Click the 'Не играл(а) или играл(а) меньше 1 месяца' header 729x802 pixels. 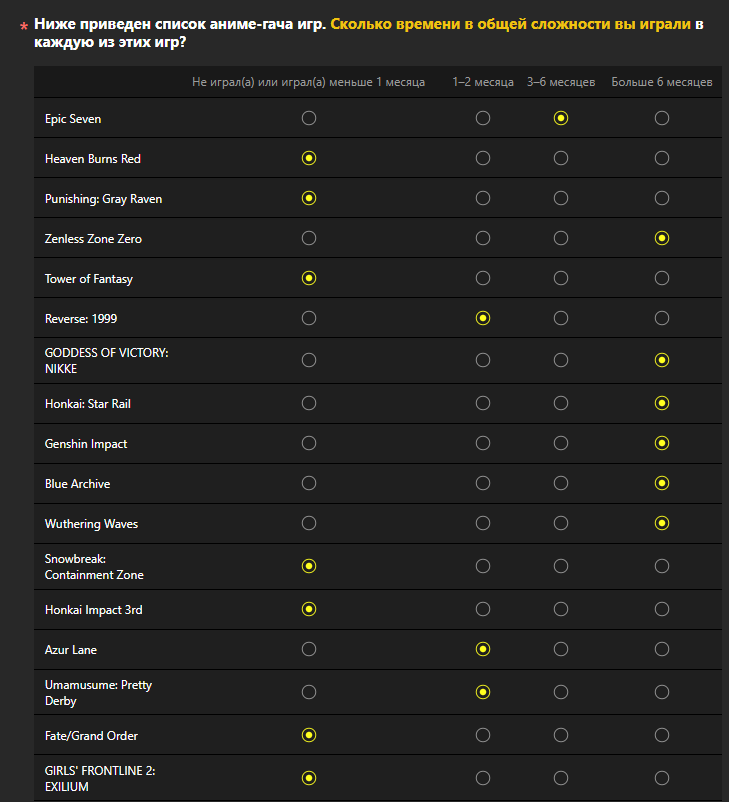click(308, 82)
